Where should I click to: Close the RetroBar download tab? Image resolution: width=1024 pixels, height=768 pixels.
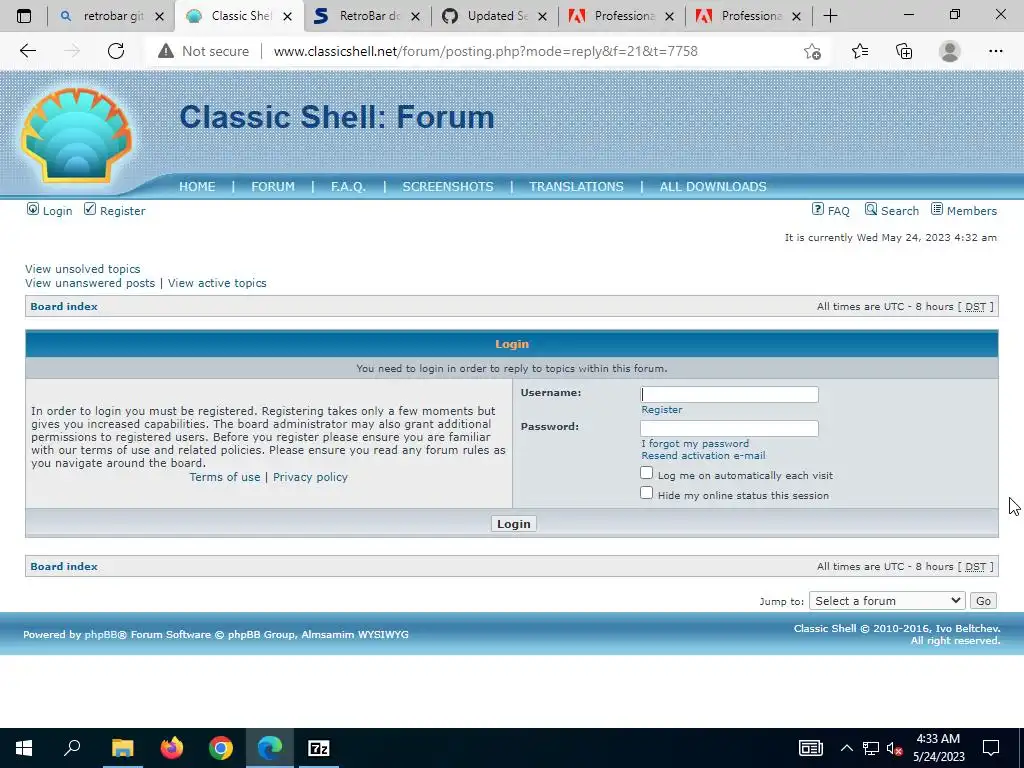tap(415, 16)
